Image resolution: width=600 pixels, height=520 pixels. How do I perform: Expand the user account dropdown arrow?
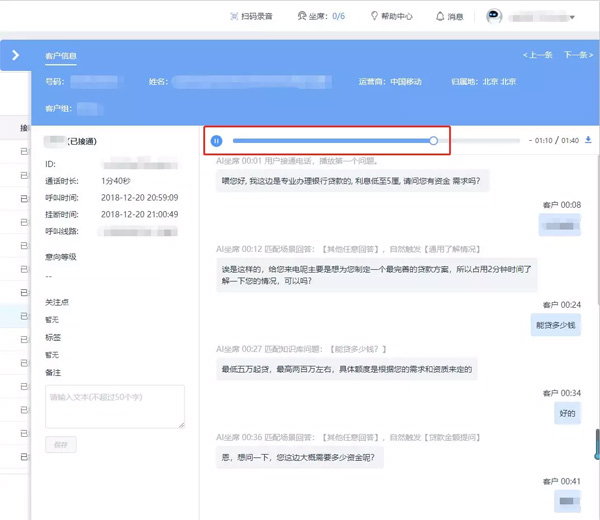[x=572, y=18]
